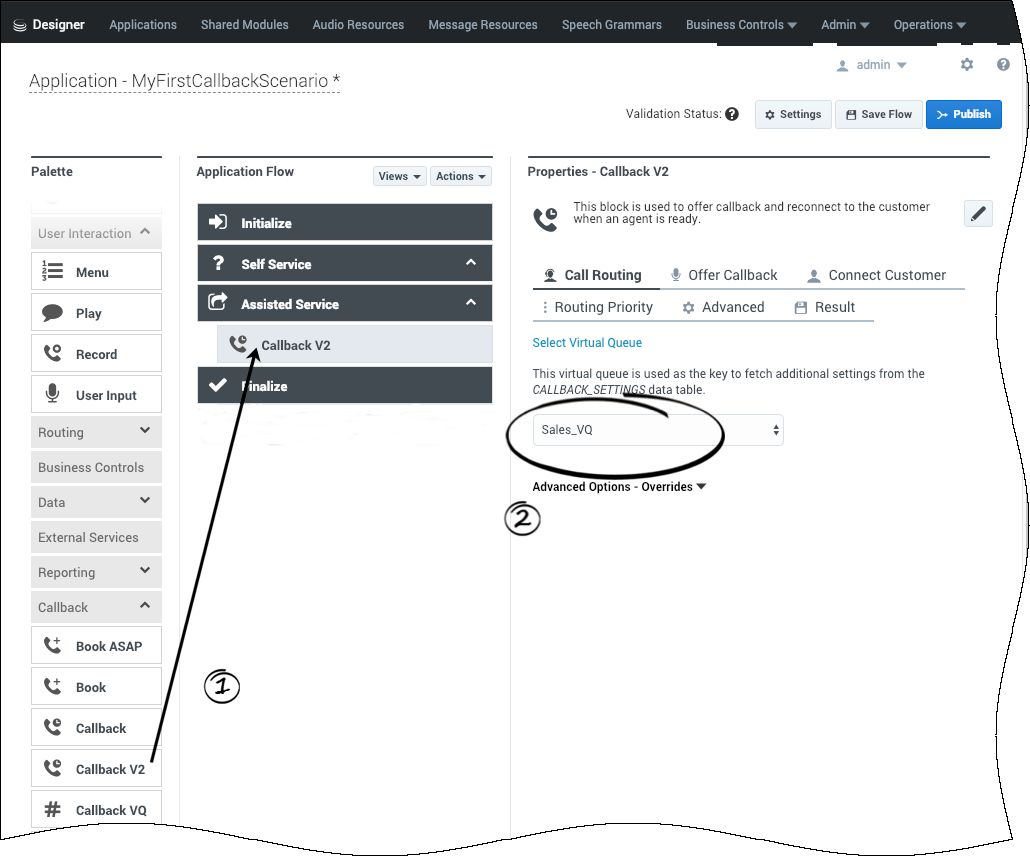Select the User Input microphone block
1030x857 pixels.
[x=96, y=395]
